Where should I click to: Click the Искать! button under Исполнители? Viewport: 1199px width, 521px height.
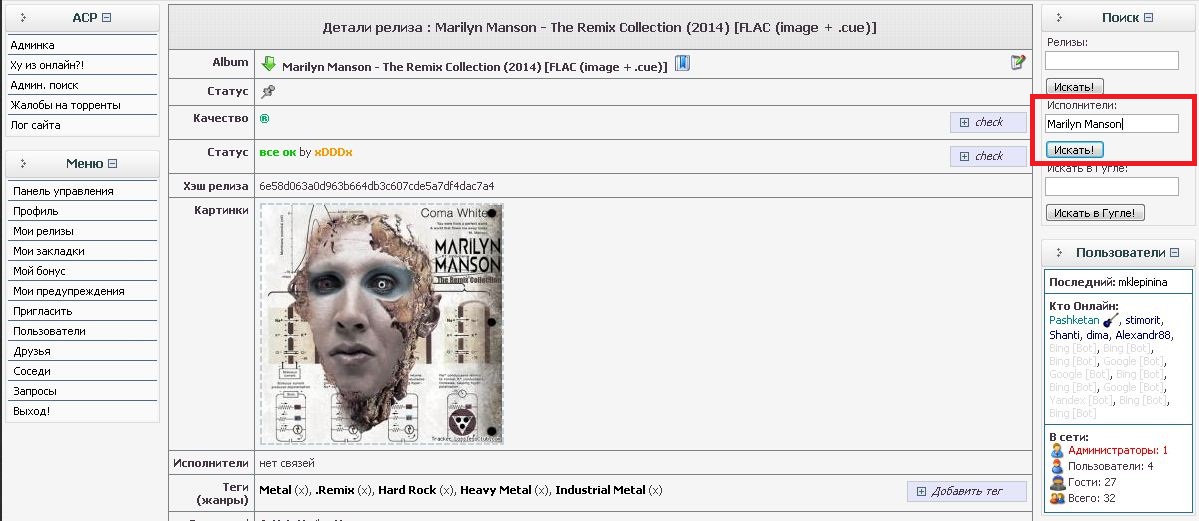pyautogui.click(x=1074, y=149)
